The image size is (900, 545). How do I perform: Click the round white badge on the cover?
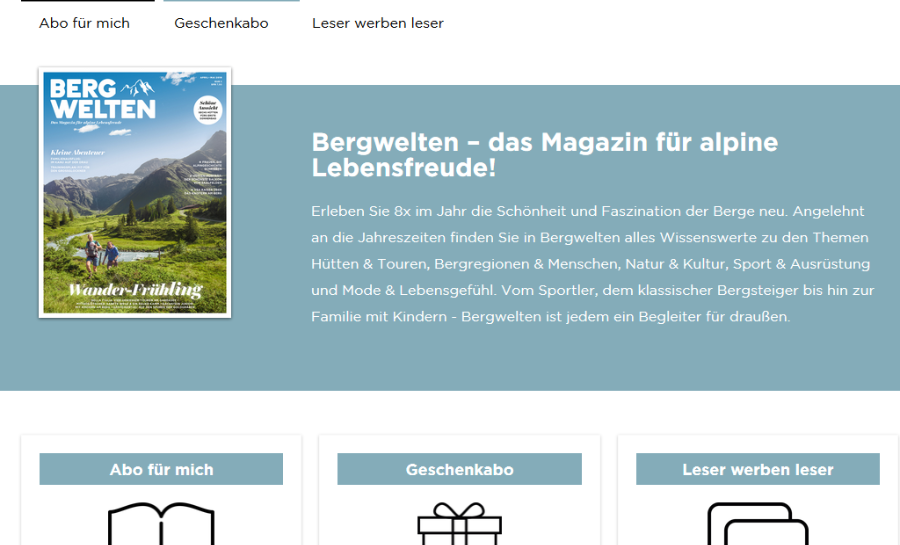point(207,112)
